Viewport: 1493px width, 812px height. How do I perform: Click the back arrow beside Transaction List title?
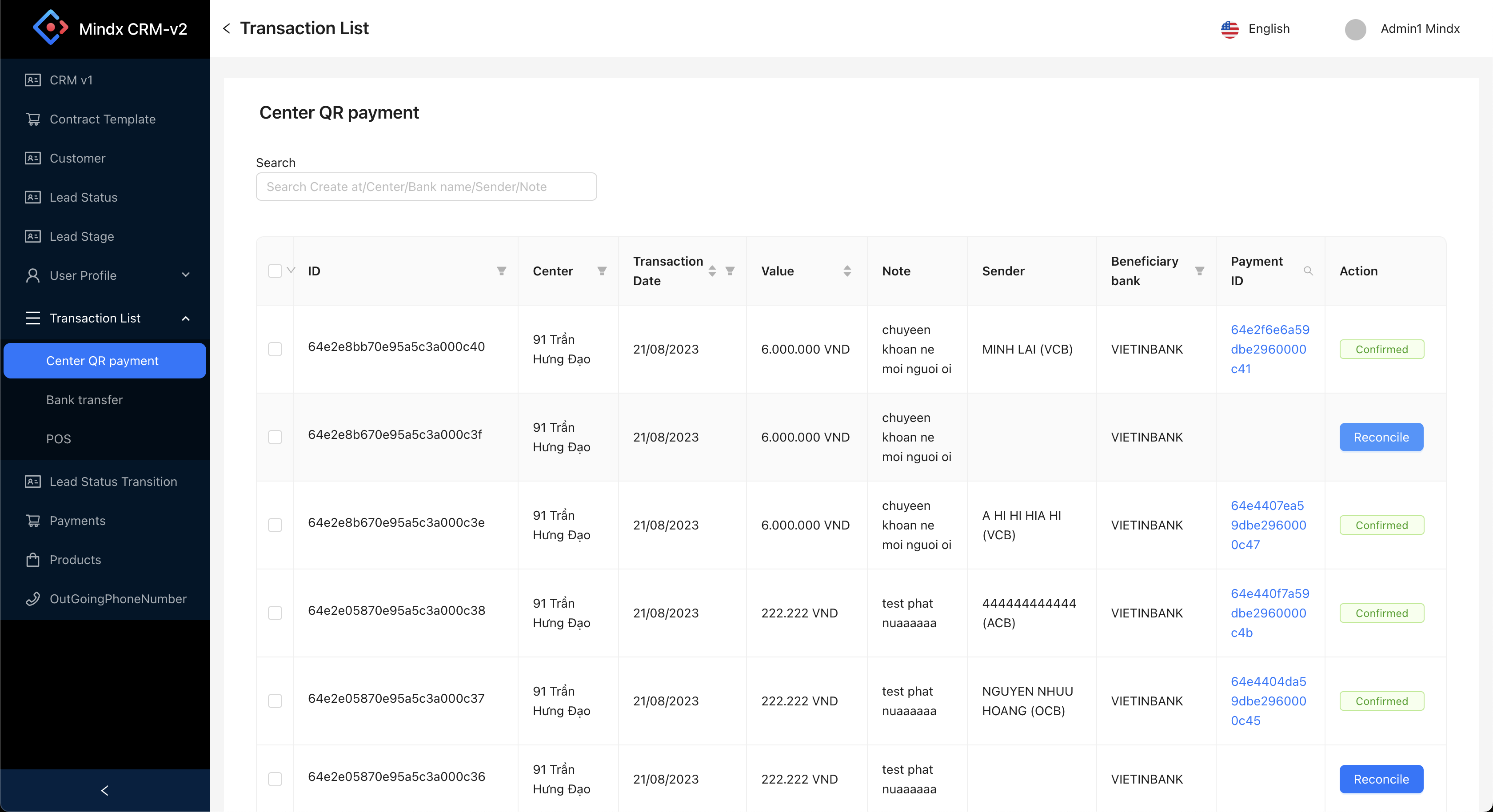(x=227, y=28)
